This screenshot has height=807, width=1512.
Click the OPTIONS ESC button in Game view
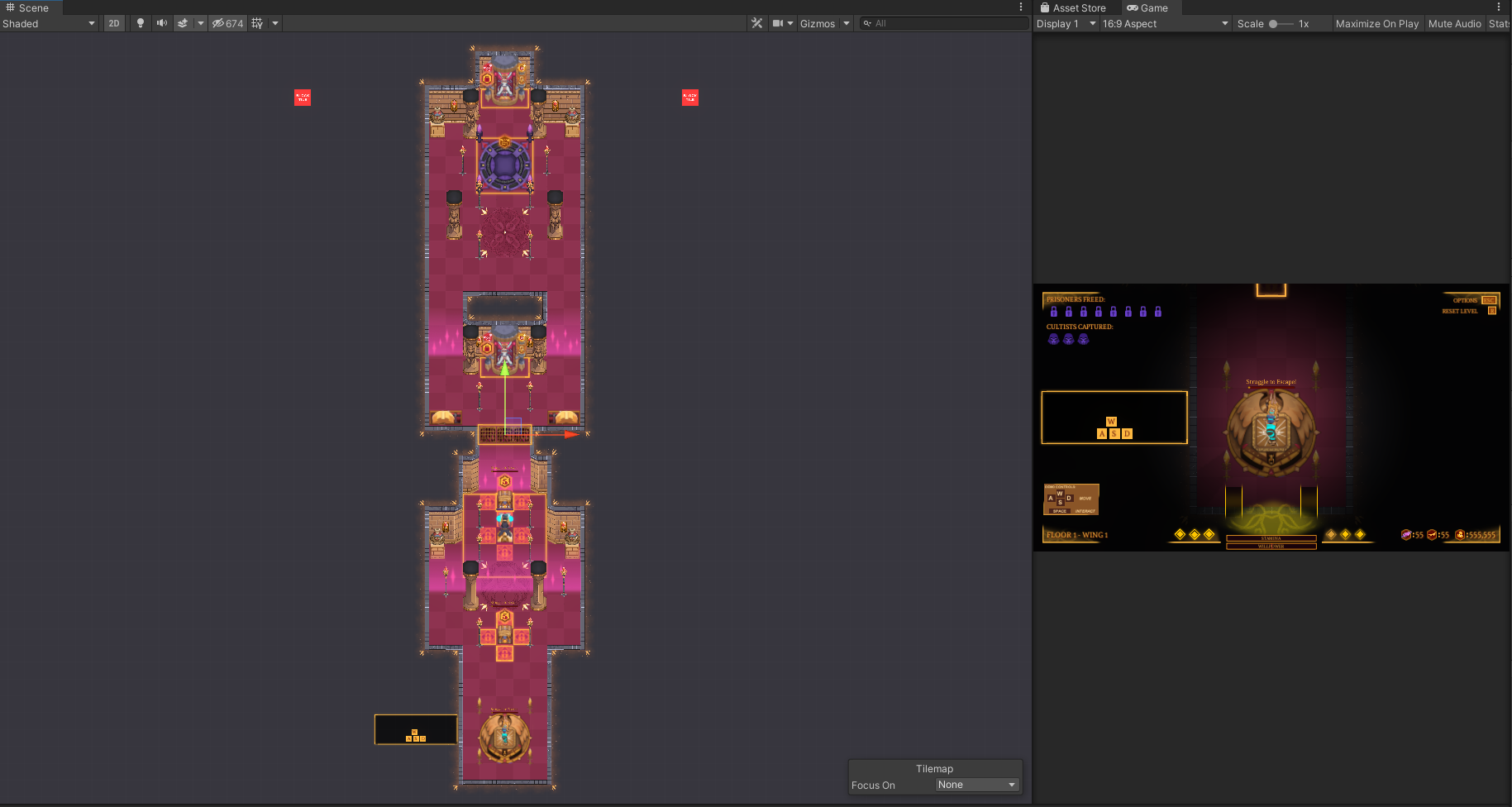1476,300
